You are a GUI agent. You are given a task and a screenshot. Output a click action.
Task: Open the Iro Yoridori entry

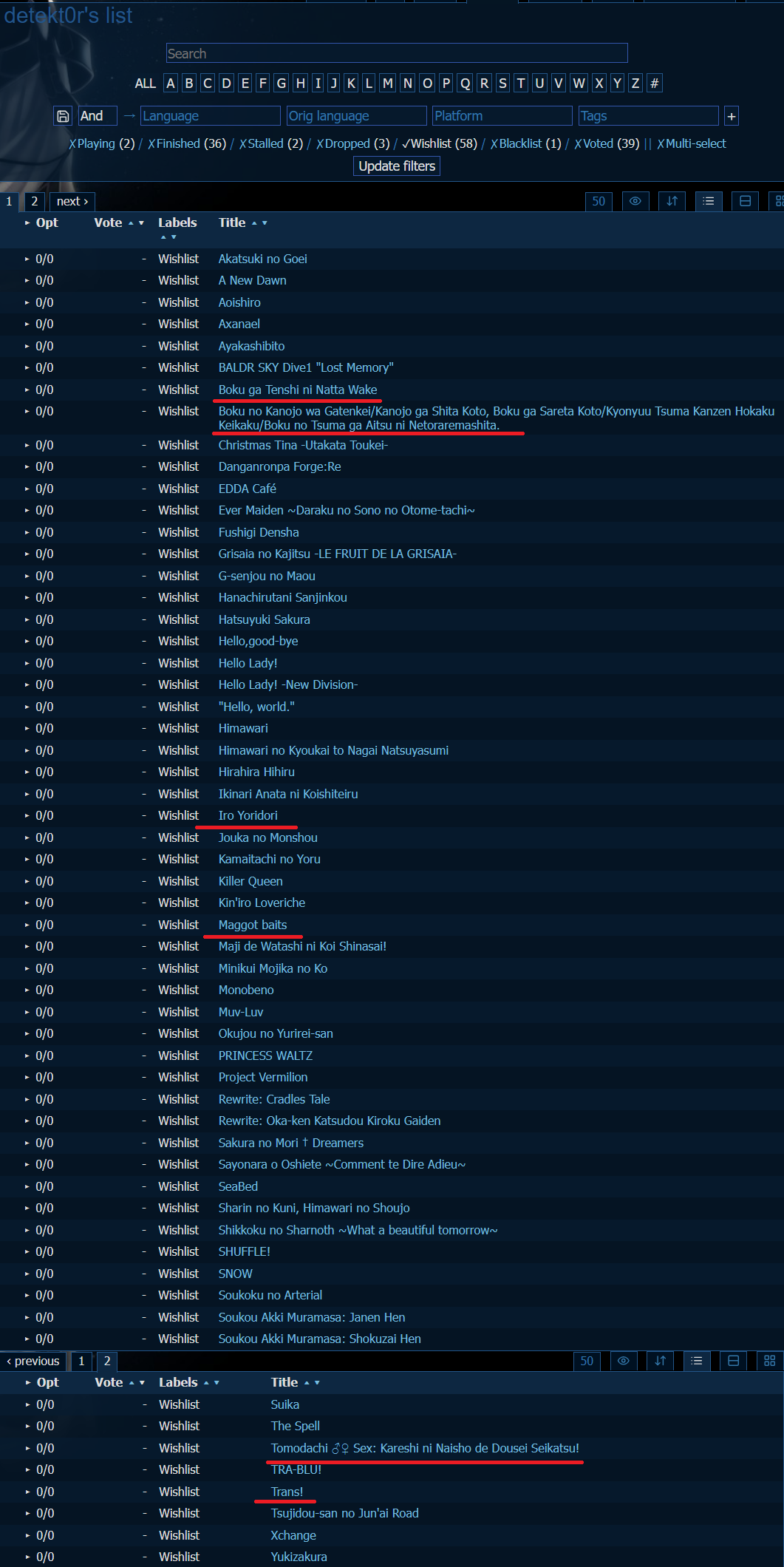(248, 815)
